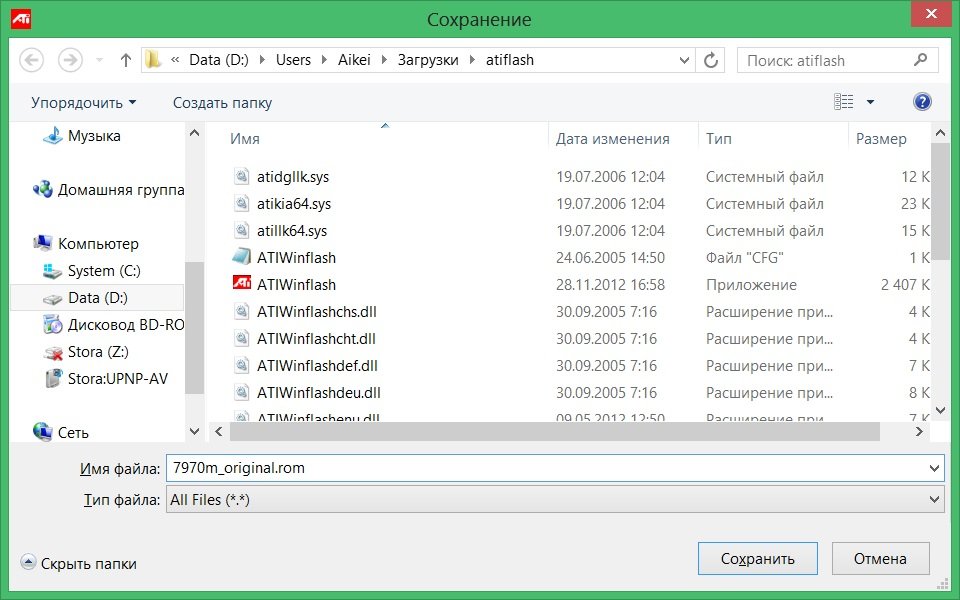Click file list scroll up arrow

[x=940, y=132]
